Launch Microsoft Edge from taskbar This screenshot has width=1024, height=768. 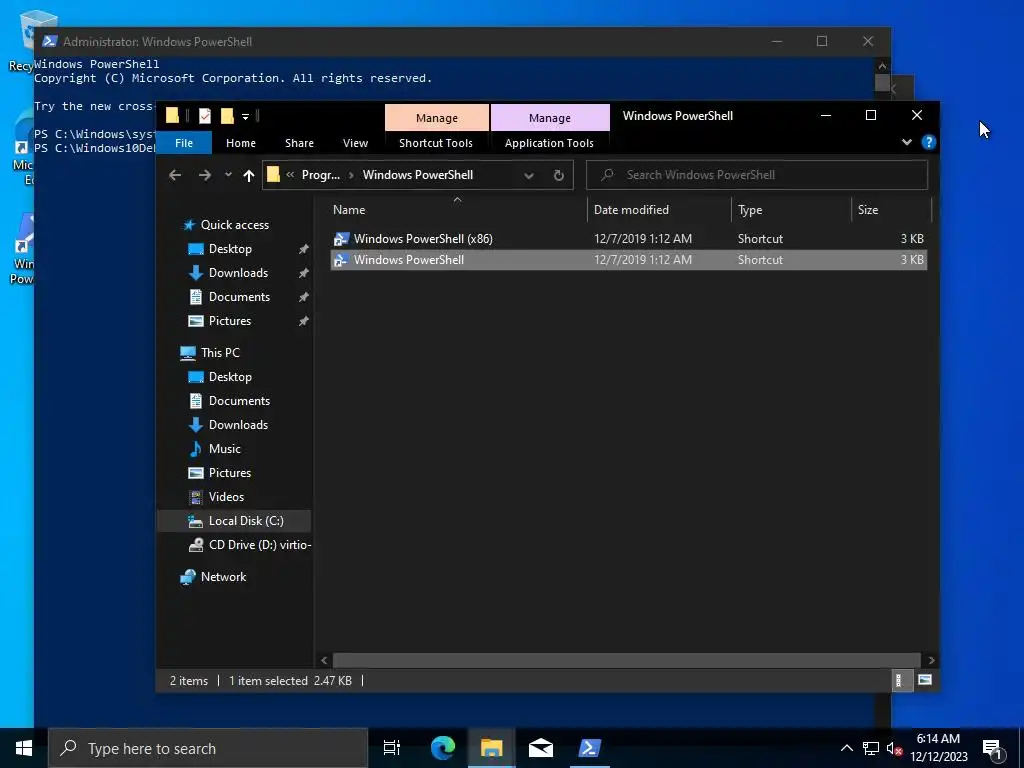coord(442,748)
